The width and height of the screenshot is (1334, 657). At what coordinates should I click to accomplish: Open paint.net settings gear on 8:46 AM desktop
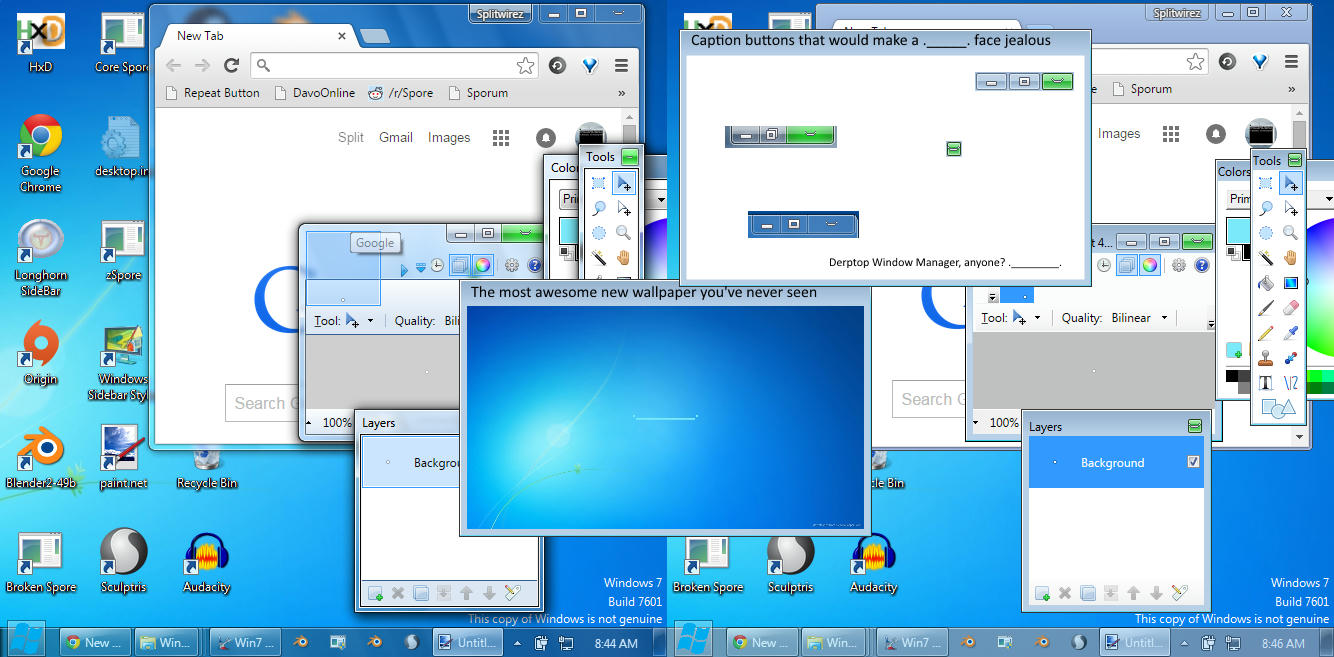point(1179,265)
